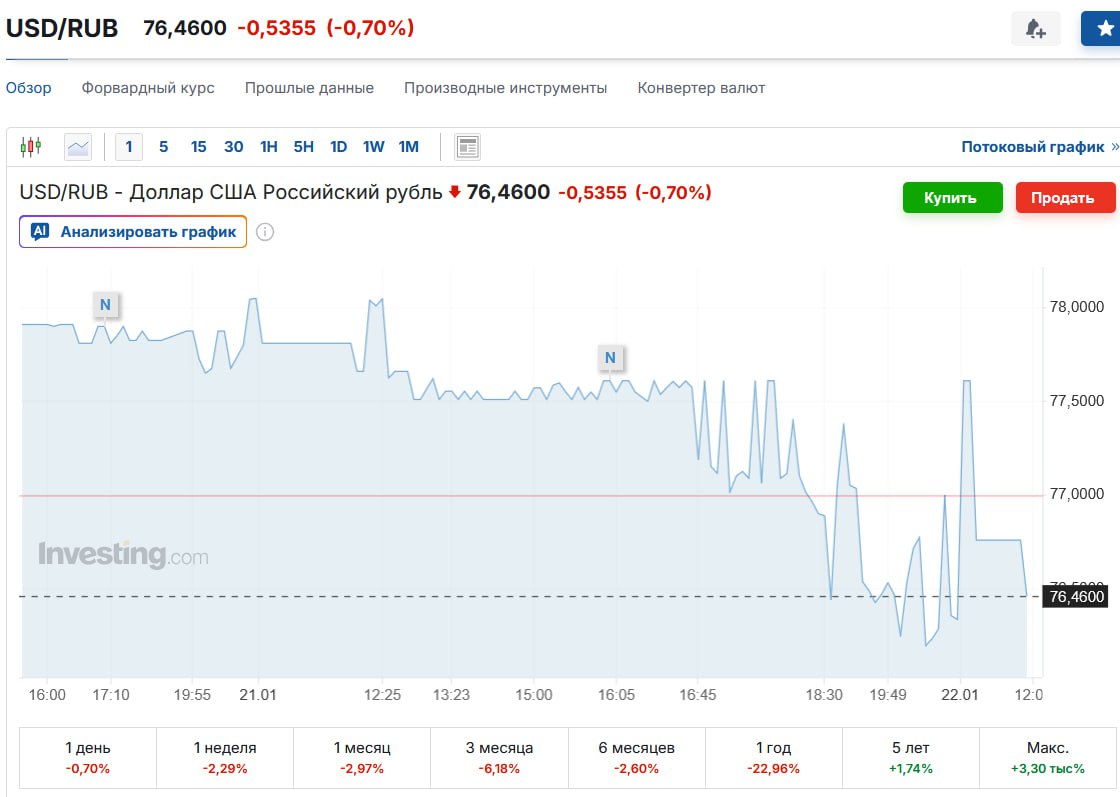
Task: Open the news marker N near 17:10
Action: tap(105, 304)
